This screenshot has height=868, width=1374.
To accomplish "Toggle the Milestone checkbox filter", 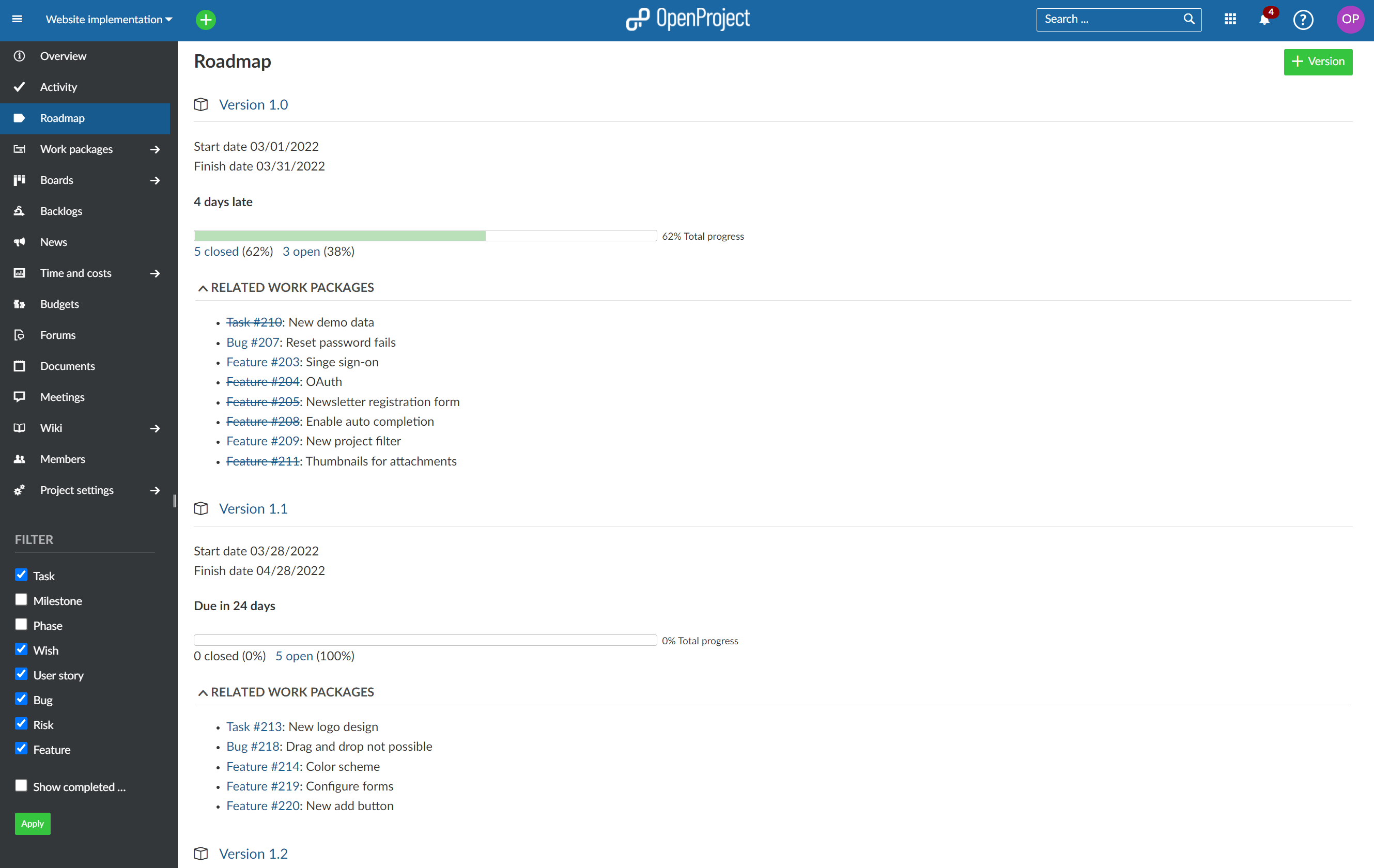I will click(22, 599).
